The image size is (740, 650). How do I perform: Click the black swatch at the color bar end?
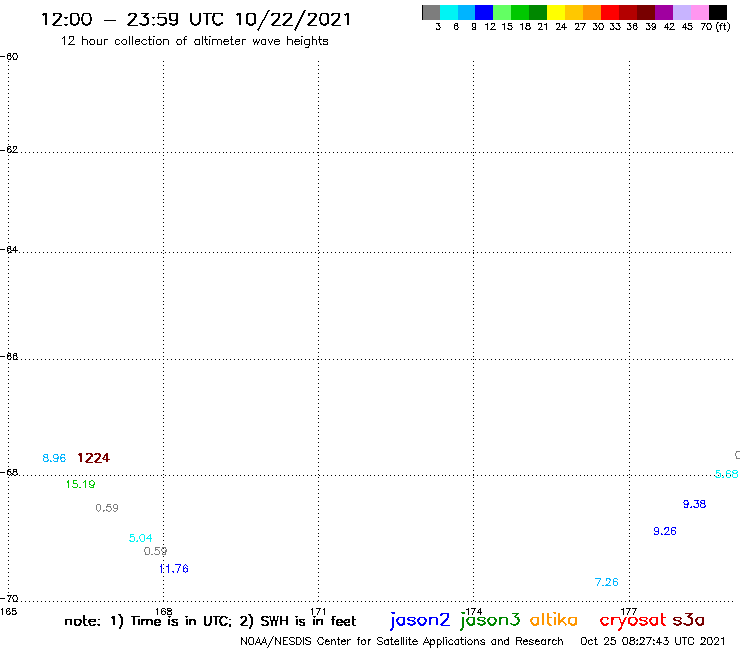718,12
